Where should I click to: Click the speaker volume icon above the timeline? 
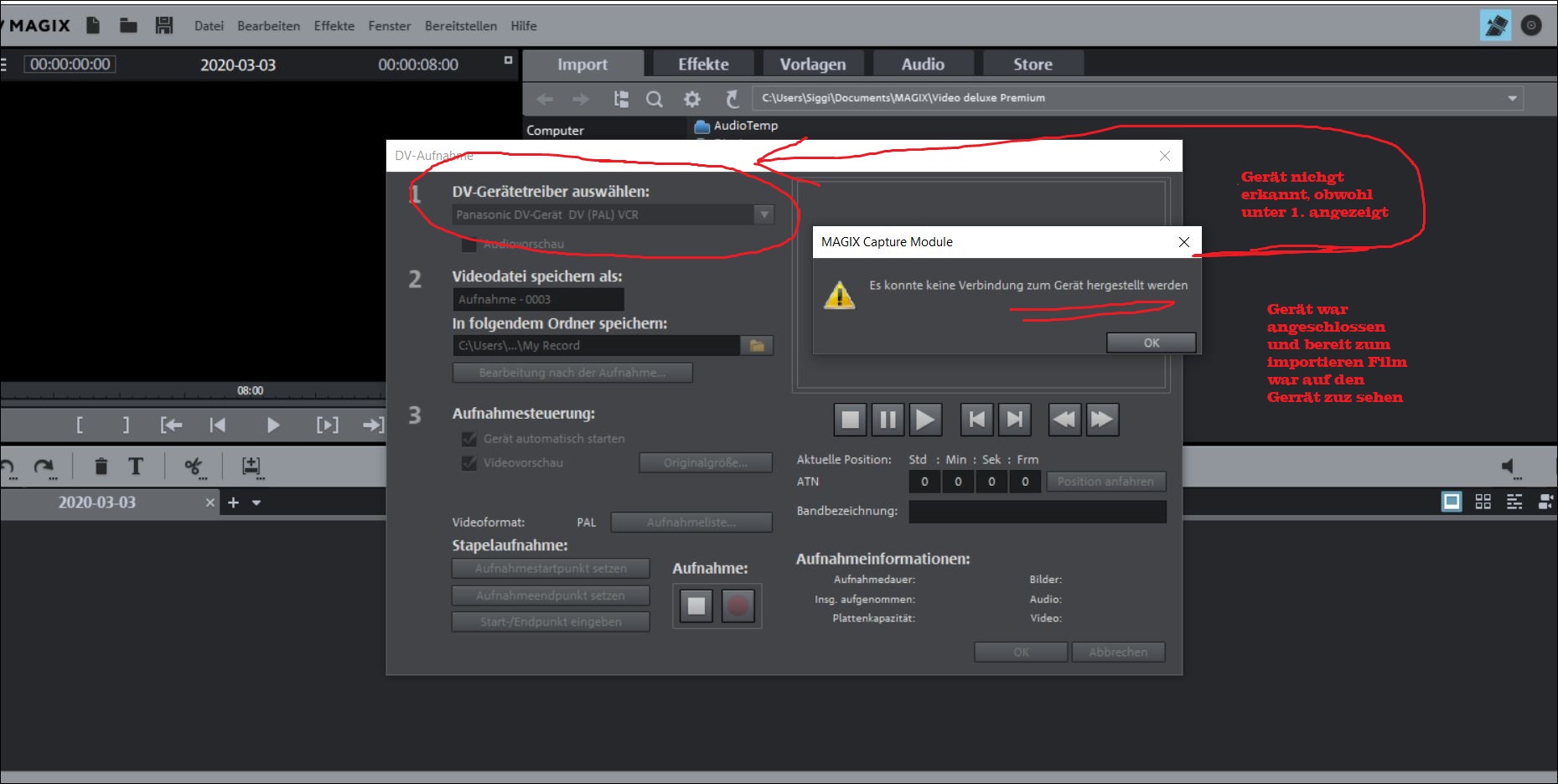coord(1509,467)
